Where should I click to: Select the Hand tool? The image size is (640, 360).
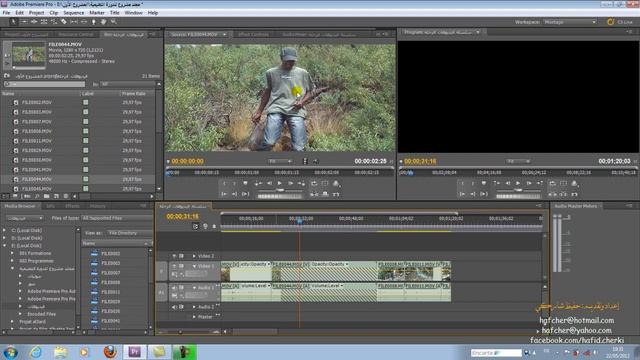(104, 22)
